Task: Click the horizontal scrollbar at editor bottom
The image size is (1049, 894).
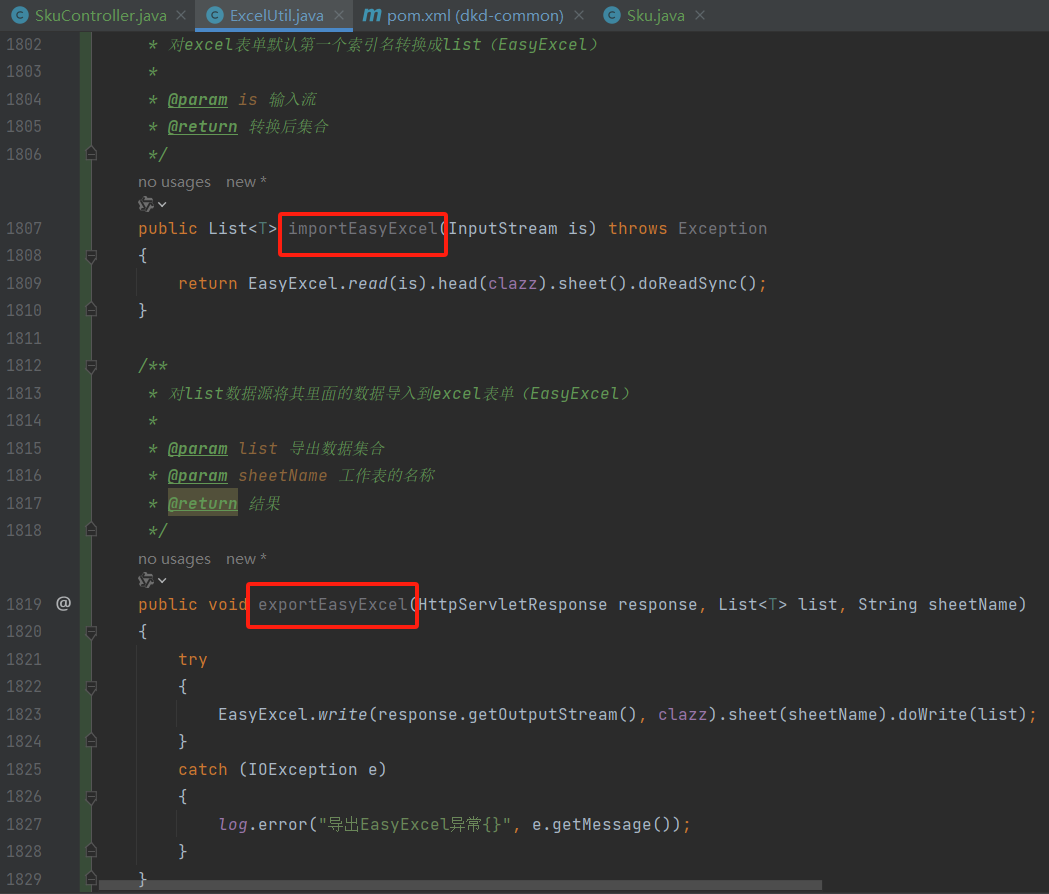Action: (460, 885)
